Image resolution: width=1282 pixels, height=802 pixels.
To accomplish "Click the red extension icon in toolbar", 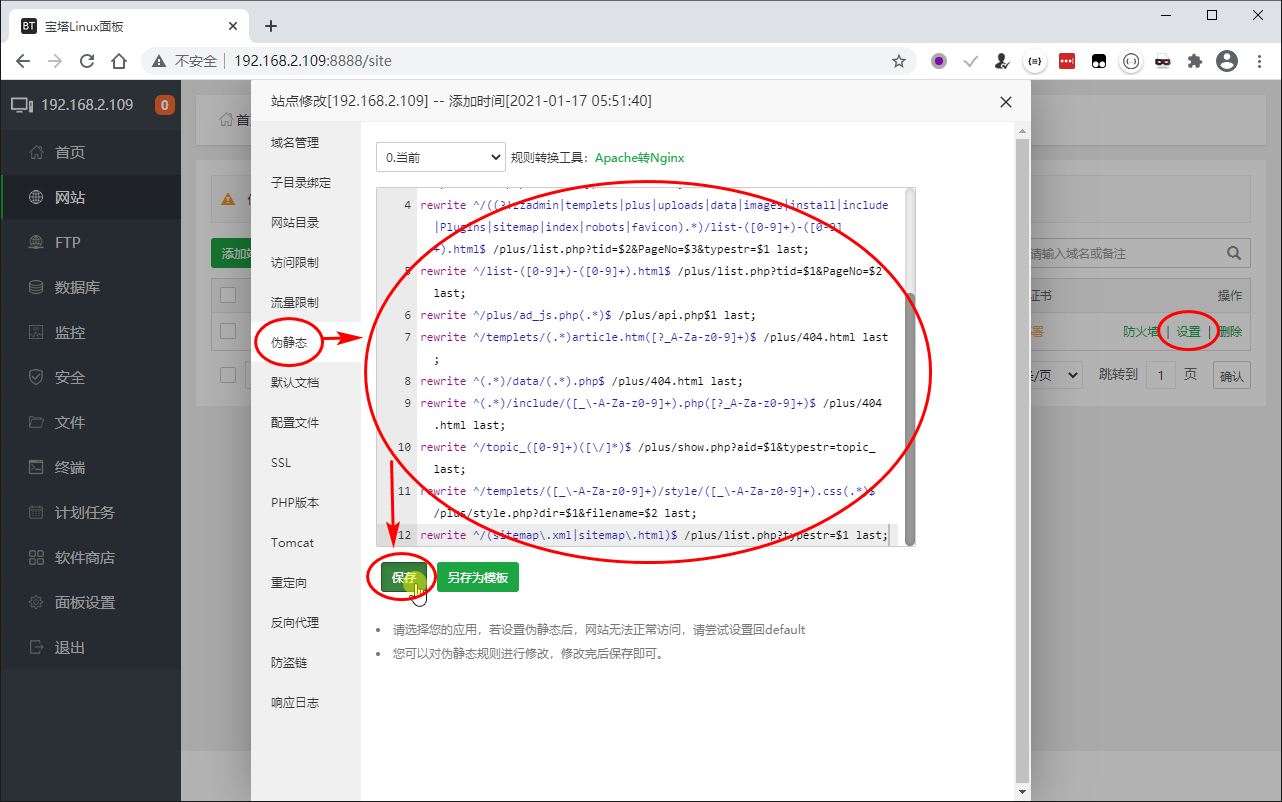I will tap(1067, 61).
